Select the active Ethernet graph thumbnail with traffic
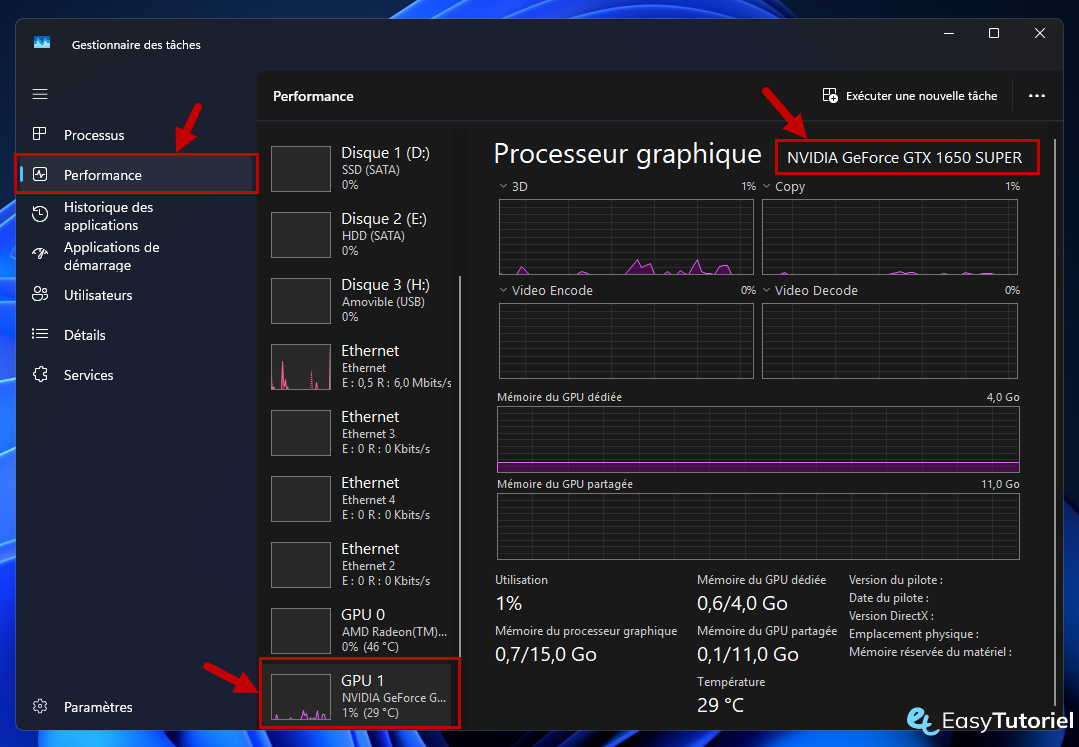This screenshot has width=1079, height=747. (x=301, y=367)
